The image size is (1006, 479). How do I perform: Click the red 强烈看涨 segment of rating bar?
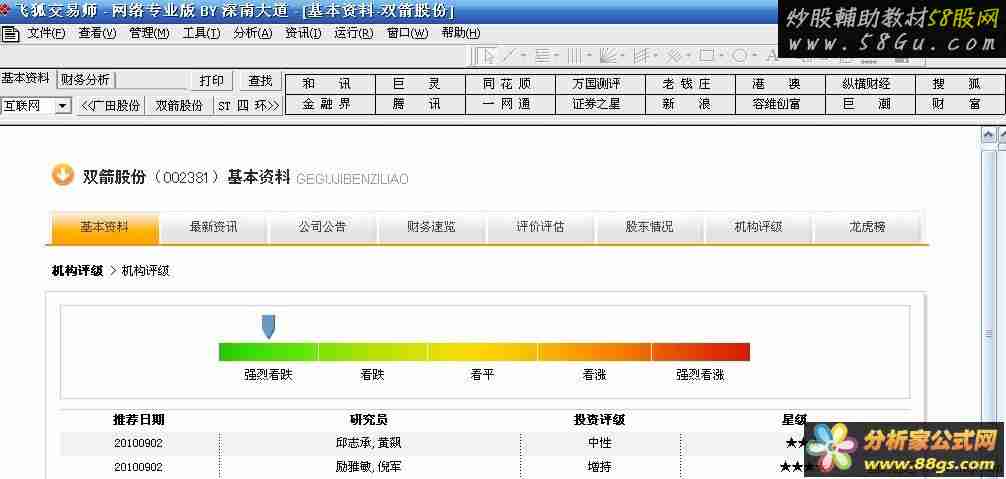click(x=701, y=352)
